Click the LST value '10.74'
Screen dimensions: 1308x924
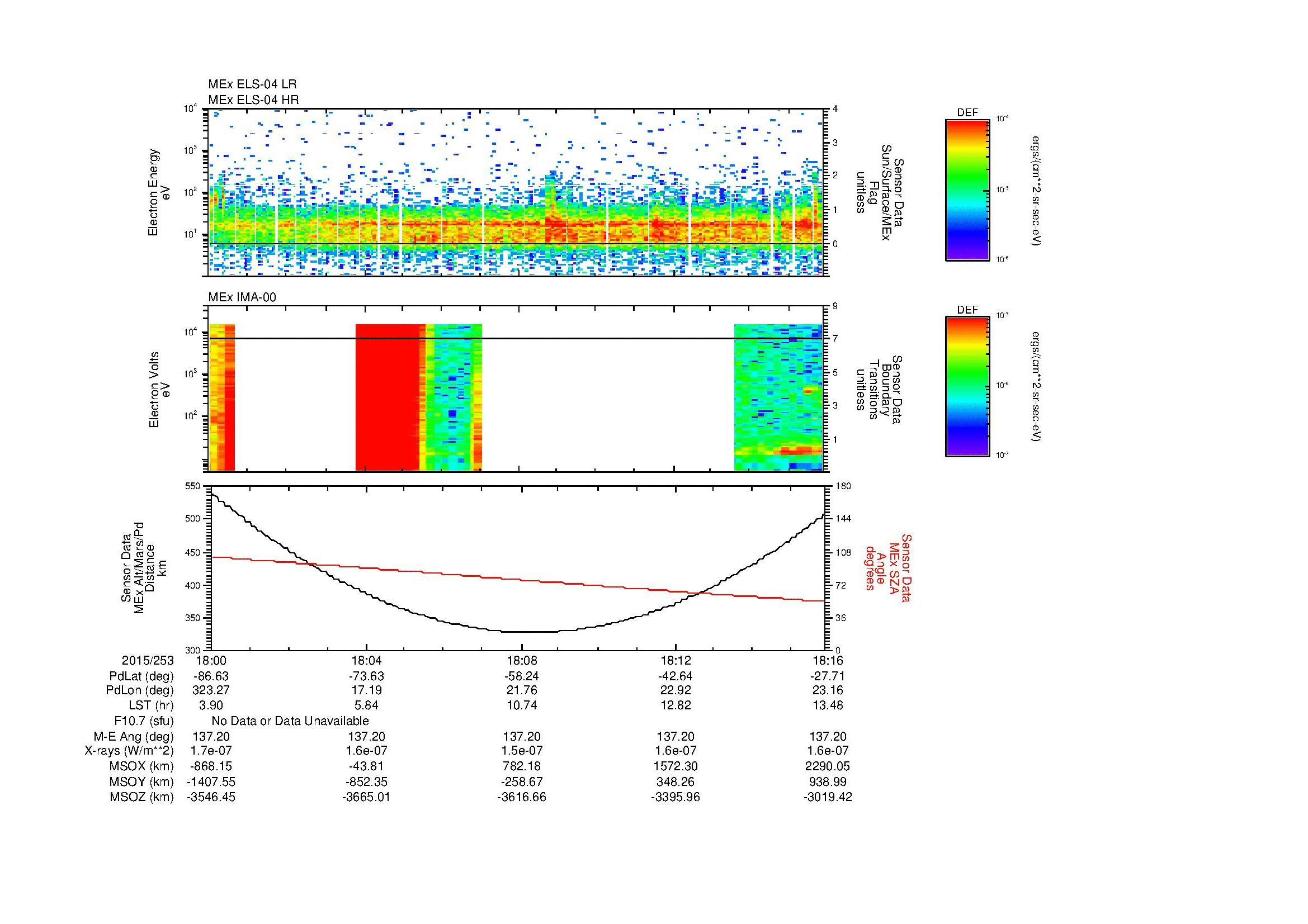[x=521, y=705]
